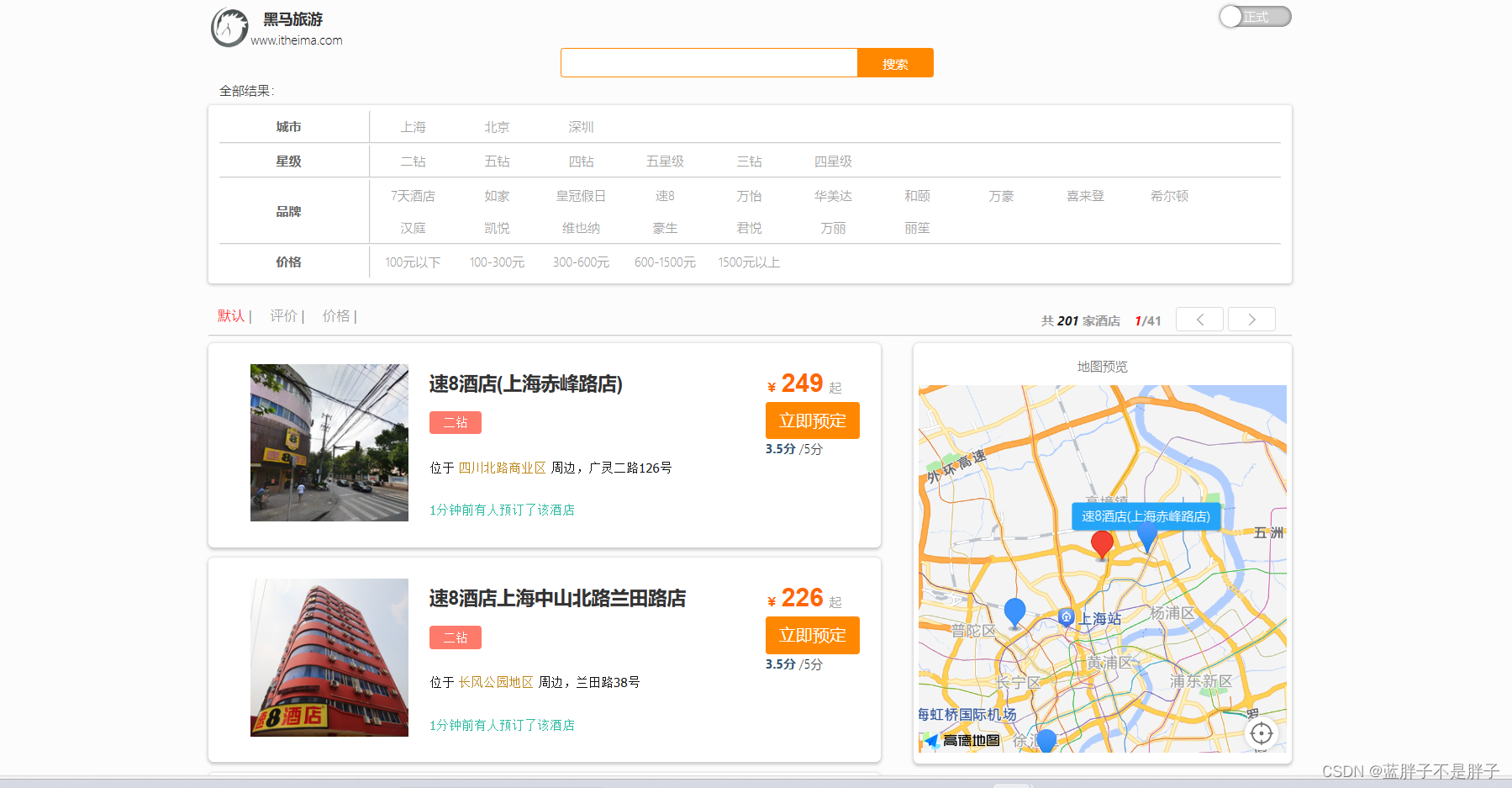Filter by city 上海

(x=413, y=127)
